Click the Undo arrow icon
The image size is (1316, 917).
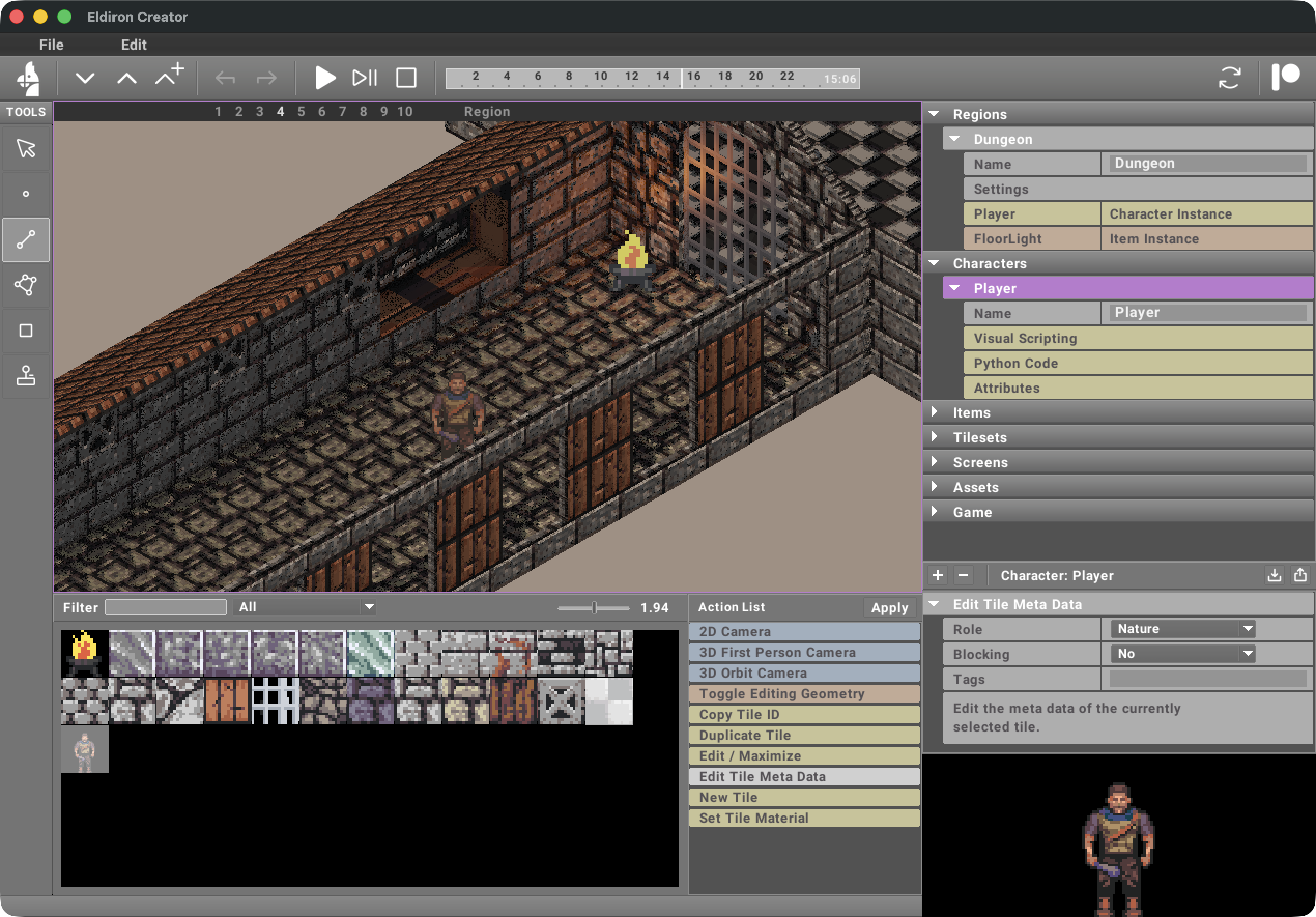[225, 78]
